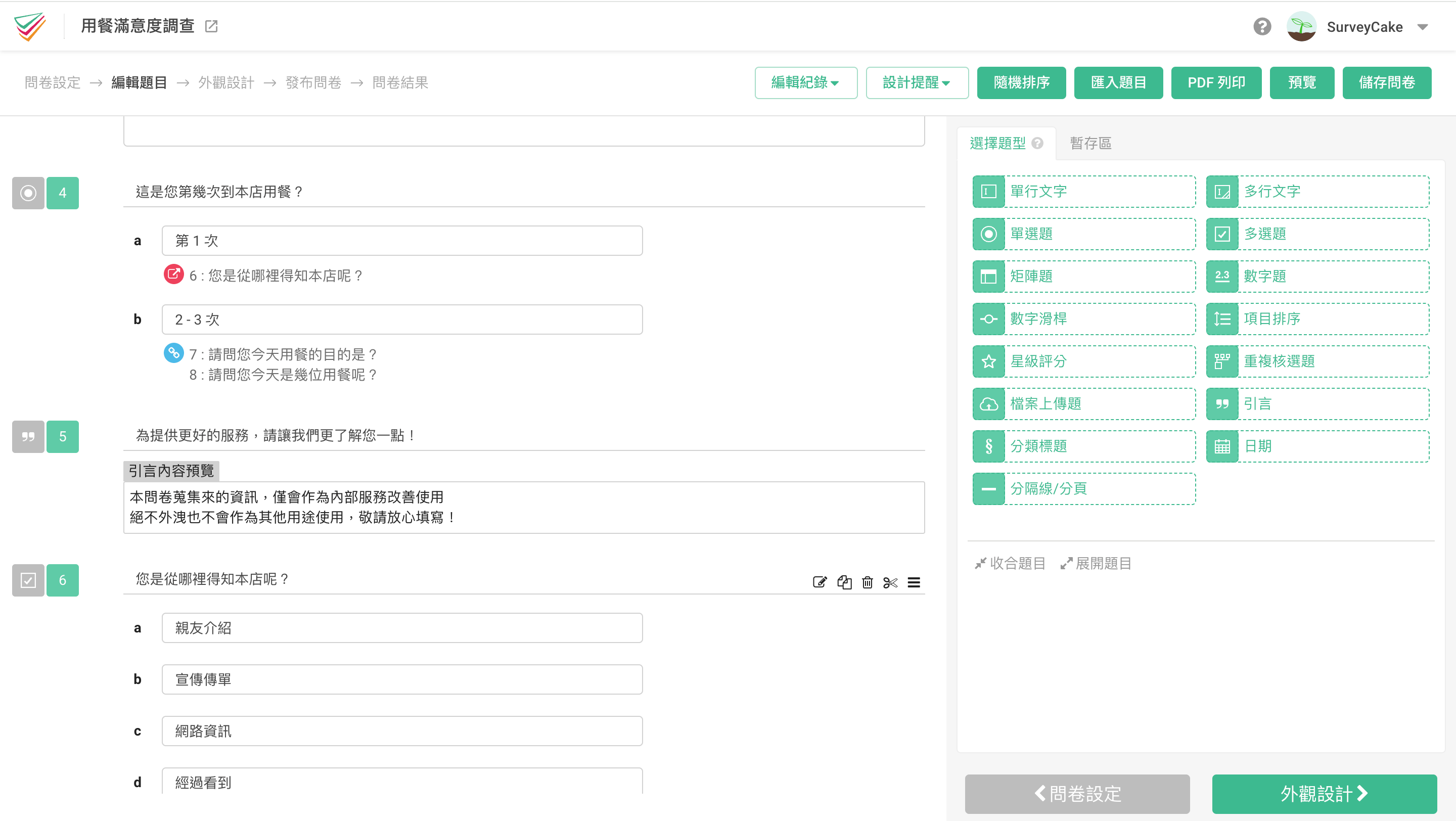
Task: Click the 引言內容預覽 text box
Action: 524,508
